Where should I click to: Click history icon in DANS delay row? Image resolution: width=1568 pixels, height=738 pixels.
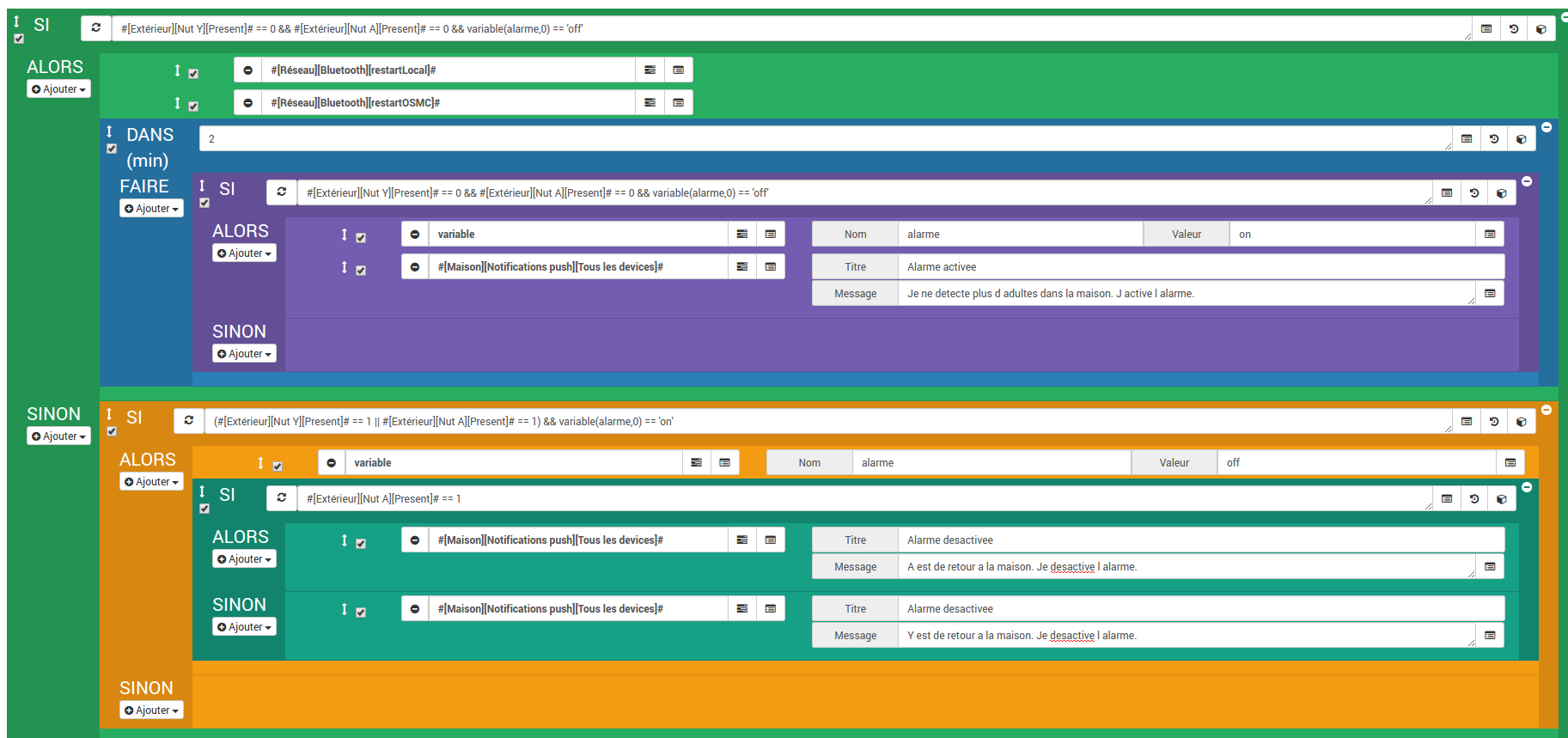tap(1494, 138)
